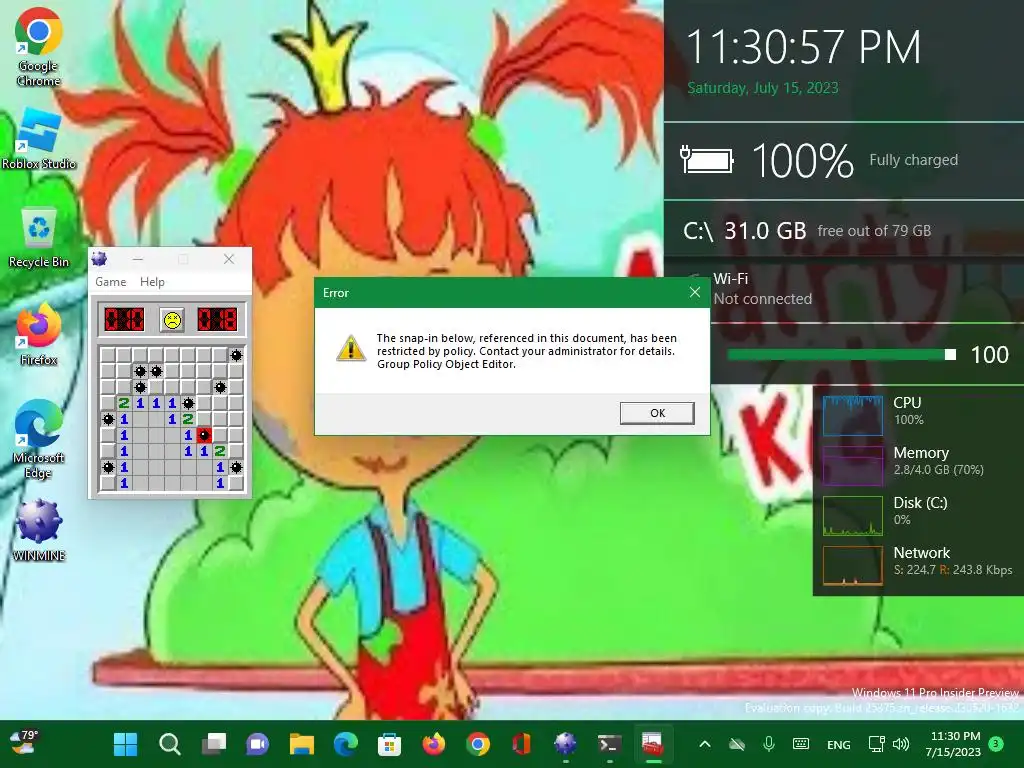This screenshot has height=768, width=1024.
Task: Switch to Minesweeper on taskbar
Action: point(566,744)
